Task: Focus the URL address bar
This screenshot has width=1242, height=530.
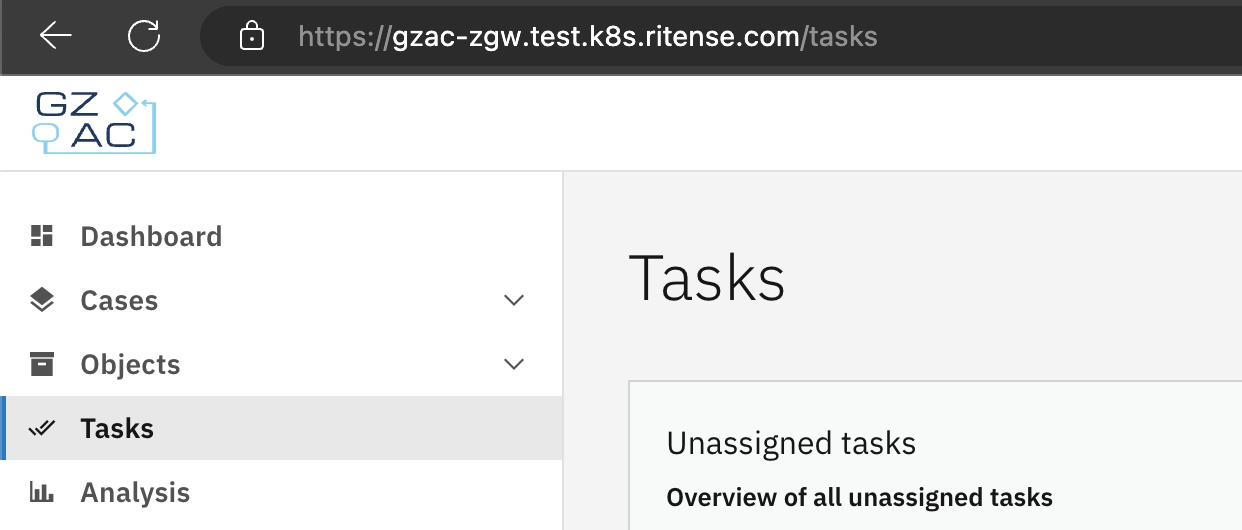Action: [x=640, y=38]
